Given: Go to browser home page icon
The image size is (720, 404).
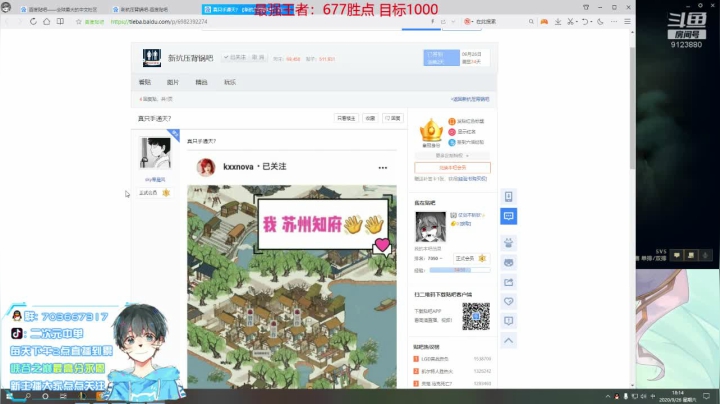Looking at the screenshot, I should [46, 22].
